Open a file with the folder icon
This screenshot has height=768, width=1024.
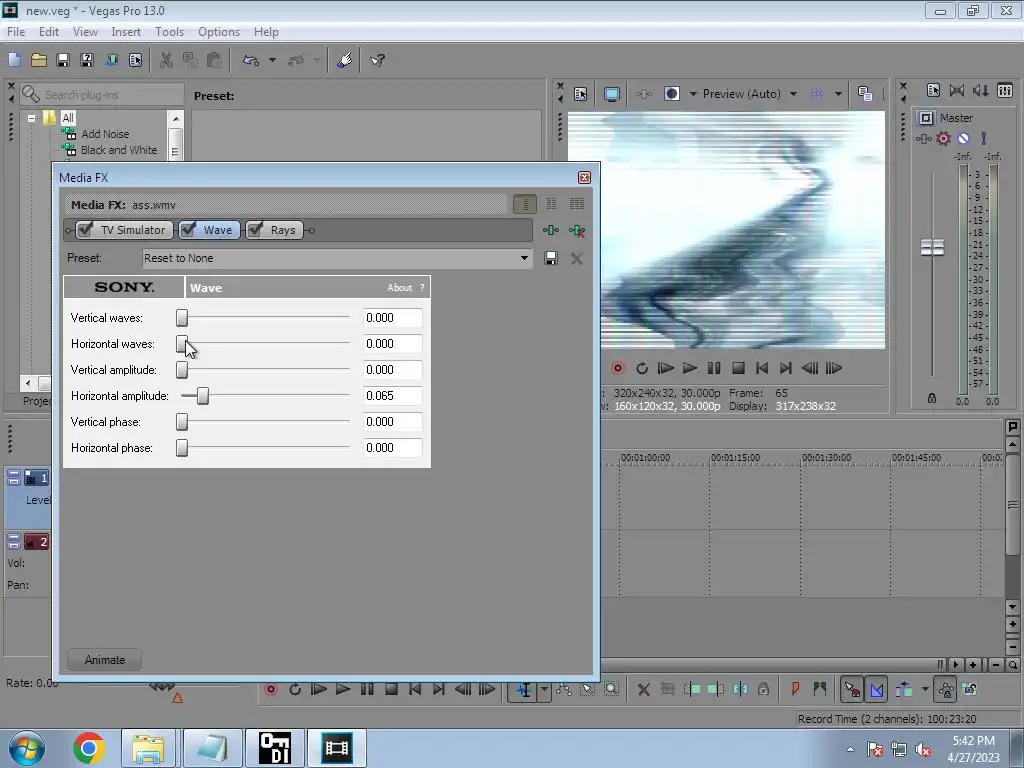(39, 60)
